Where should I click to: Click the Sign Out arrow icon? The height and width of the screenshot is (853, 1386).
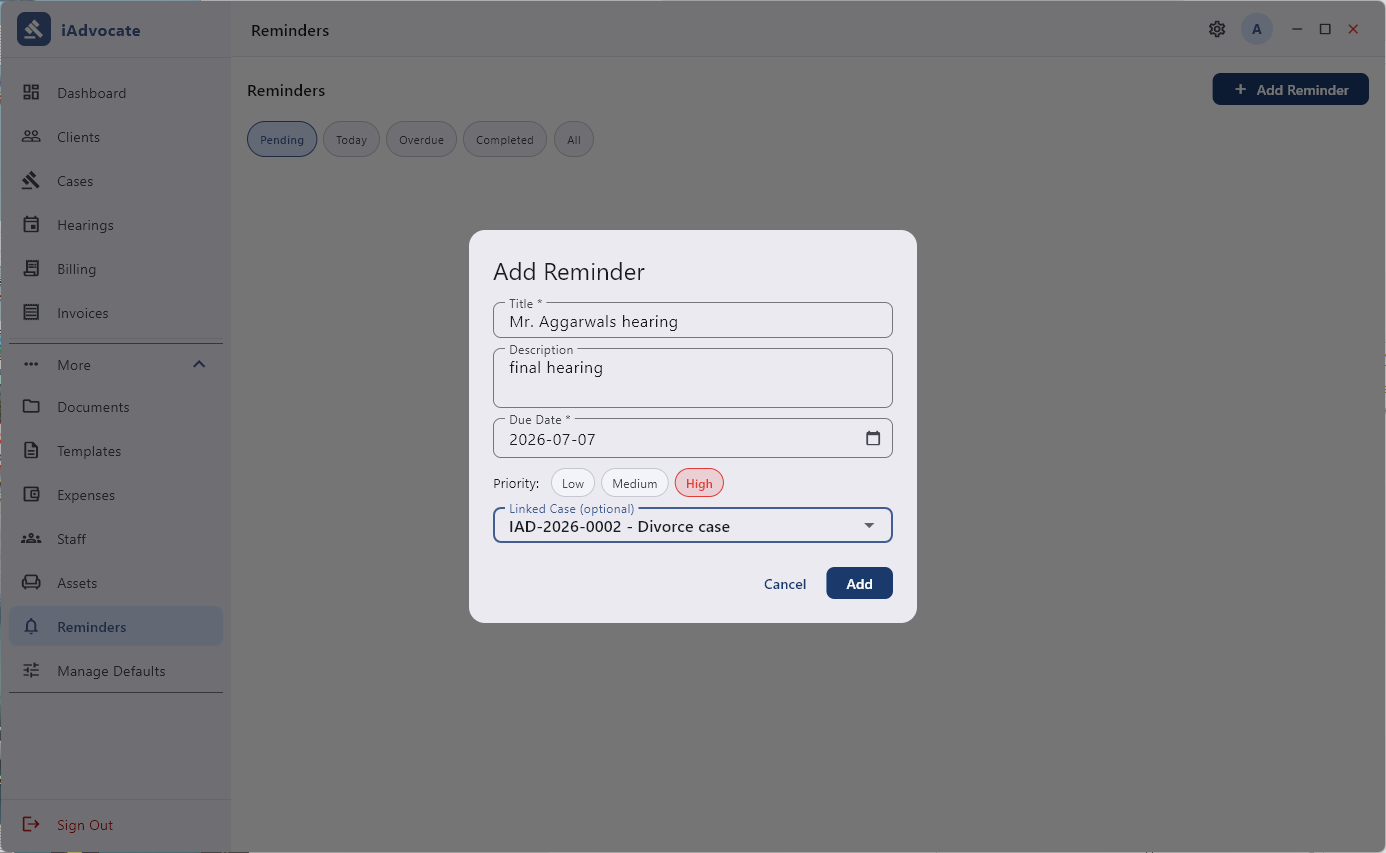31,824
